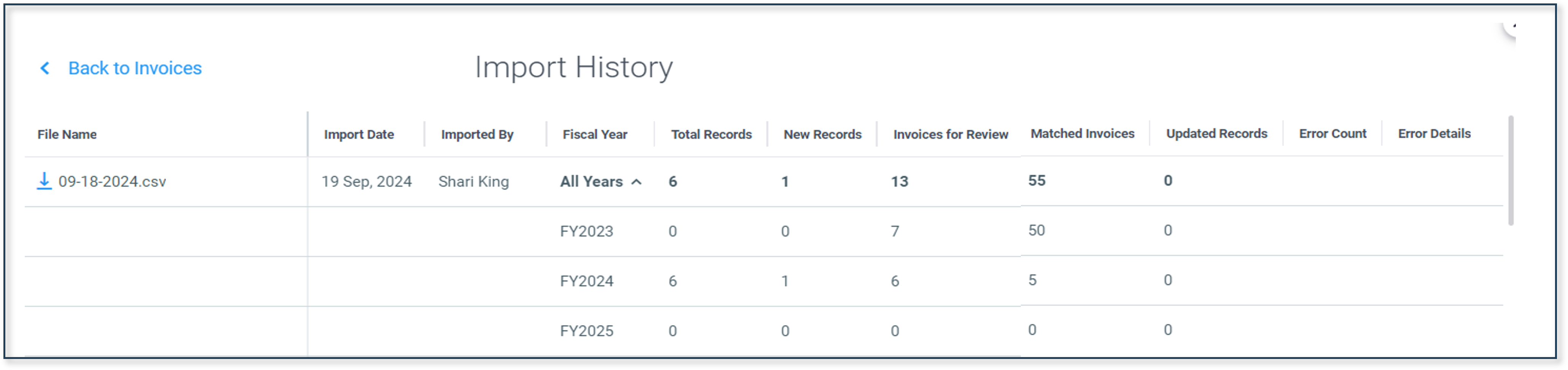Go back via Back to Invoices link
This screenshot has width=1568, height=370.
[x=134, y=68]
